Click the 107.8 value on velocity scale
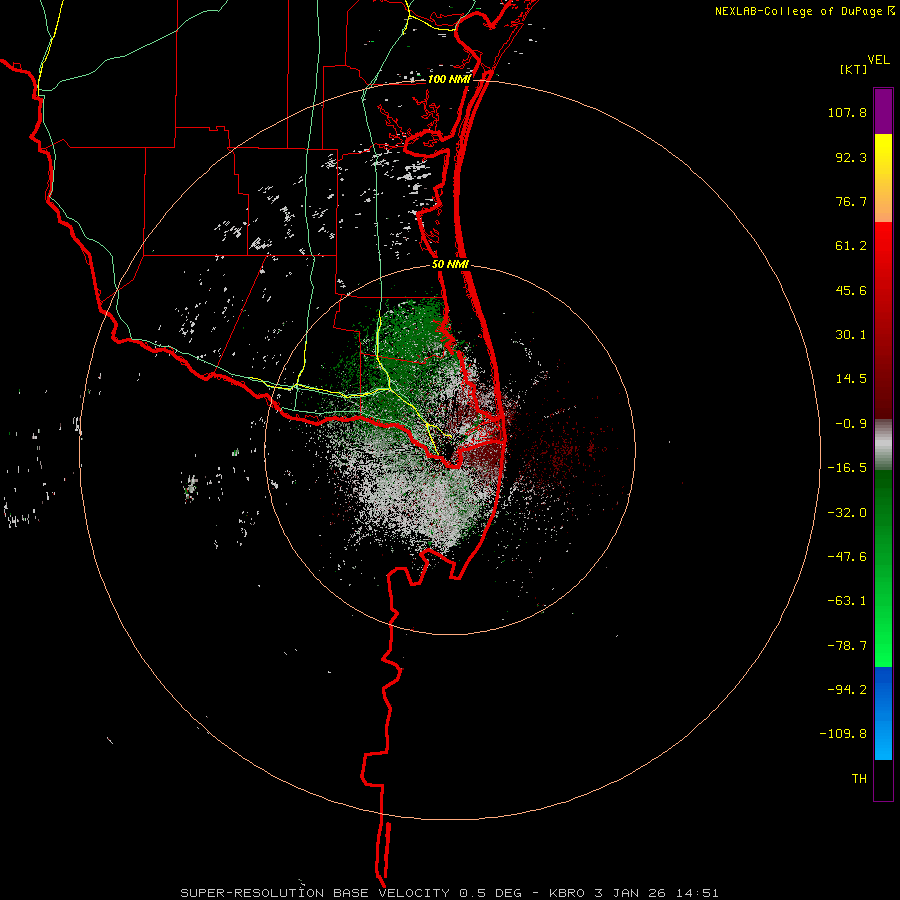 click(x=847, y=112)
